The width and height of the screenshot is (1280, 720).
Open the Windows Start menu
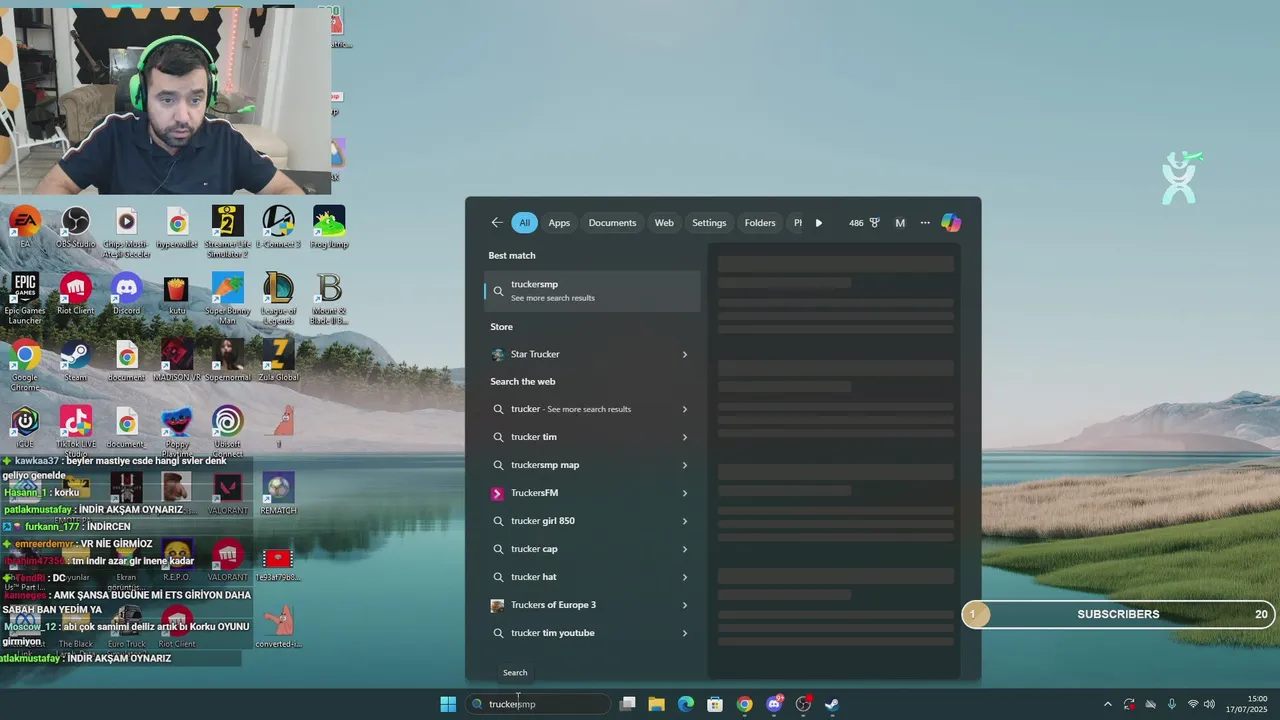point(448,704)
